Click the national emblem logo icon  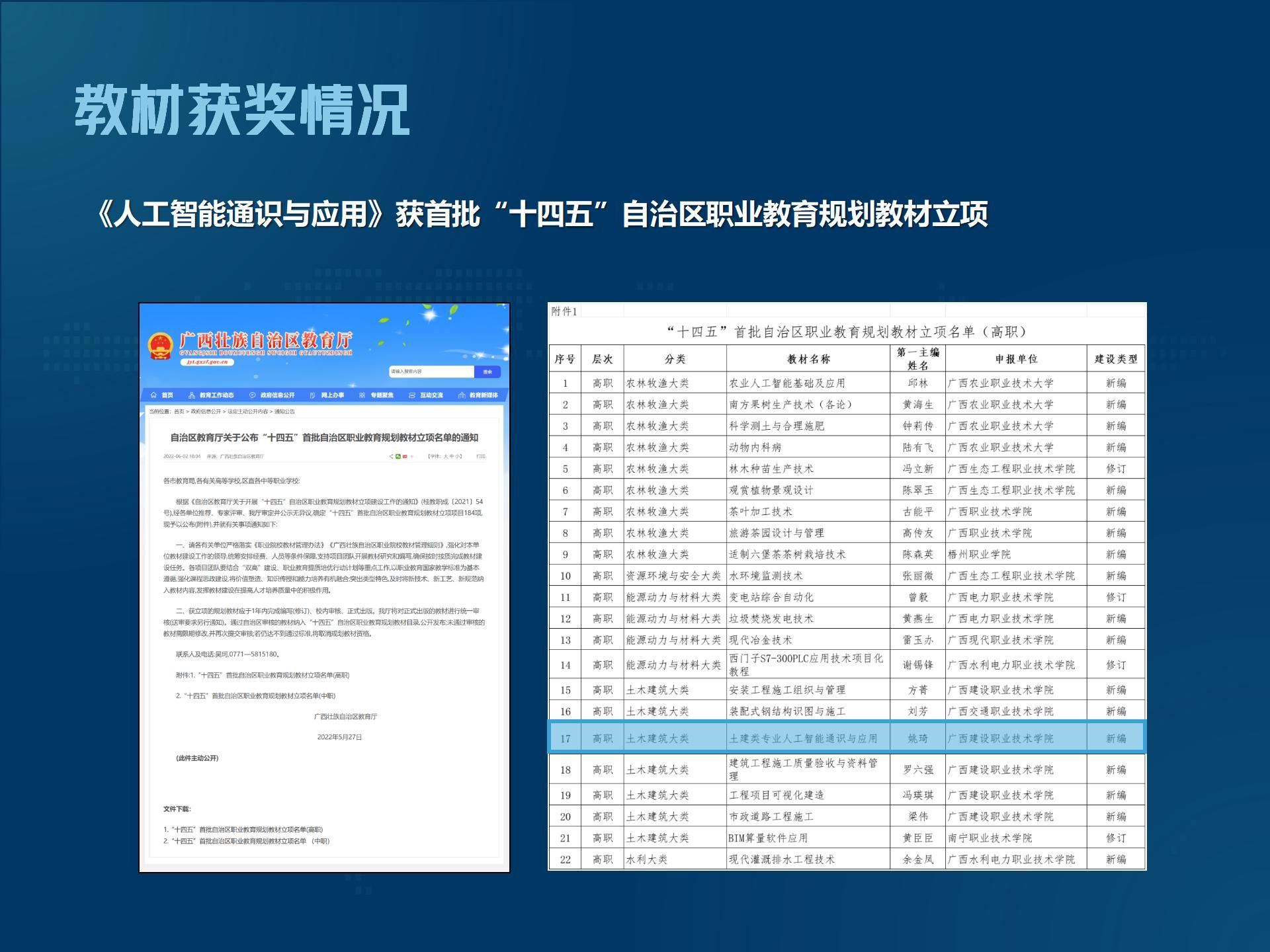[x=159, y=346]
